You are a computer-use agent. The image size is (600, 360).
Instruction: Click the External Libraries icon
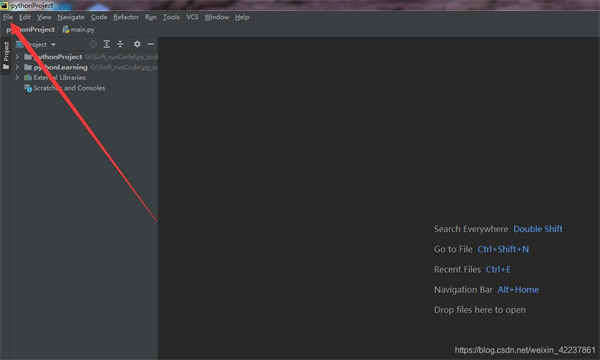coord(28,78)
